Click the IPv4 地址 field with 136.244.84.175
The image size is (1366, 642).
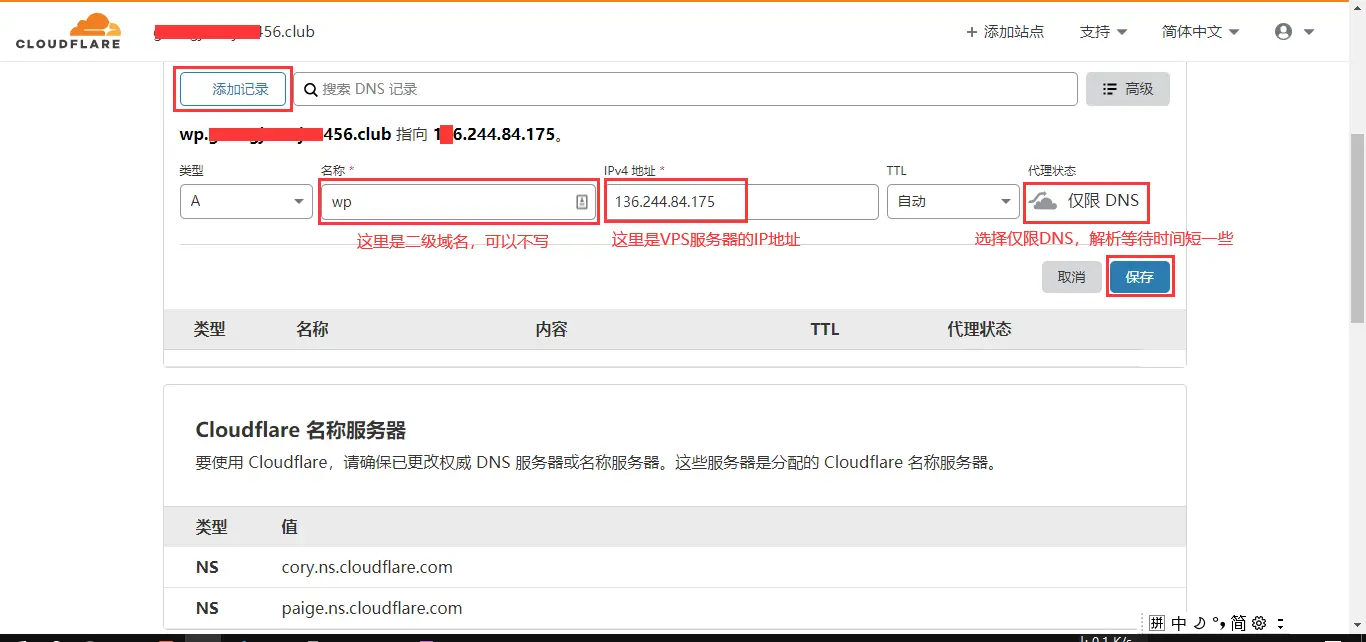point(741,201)
